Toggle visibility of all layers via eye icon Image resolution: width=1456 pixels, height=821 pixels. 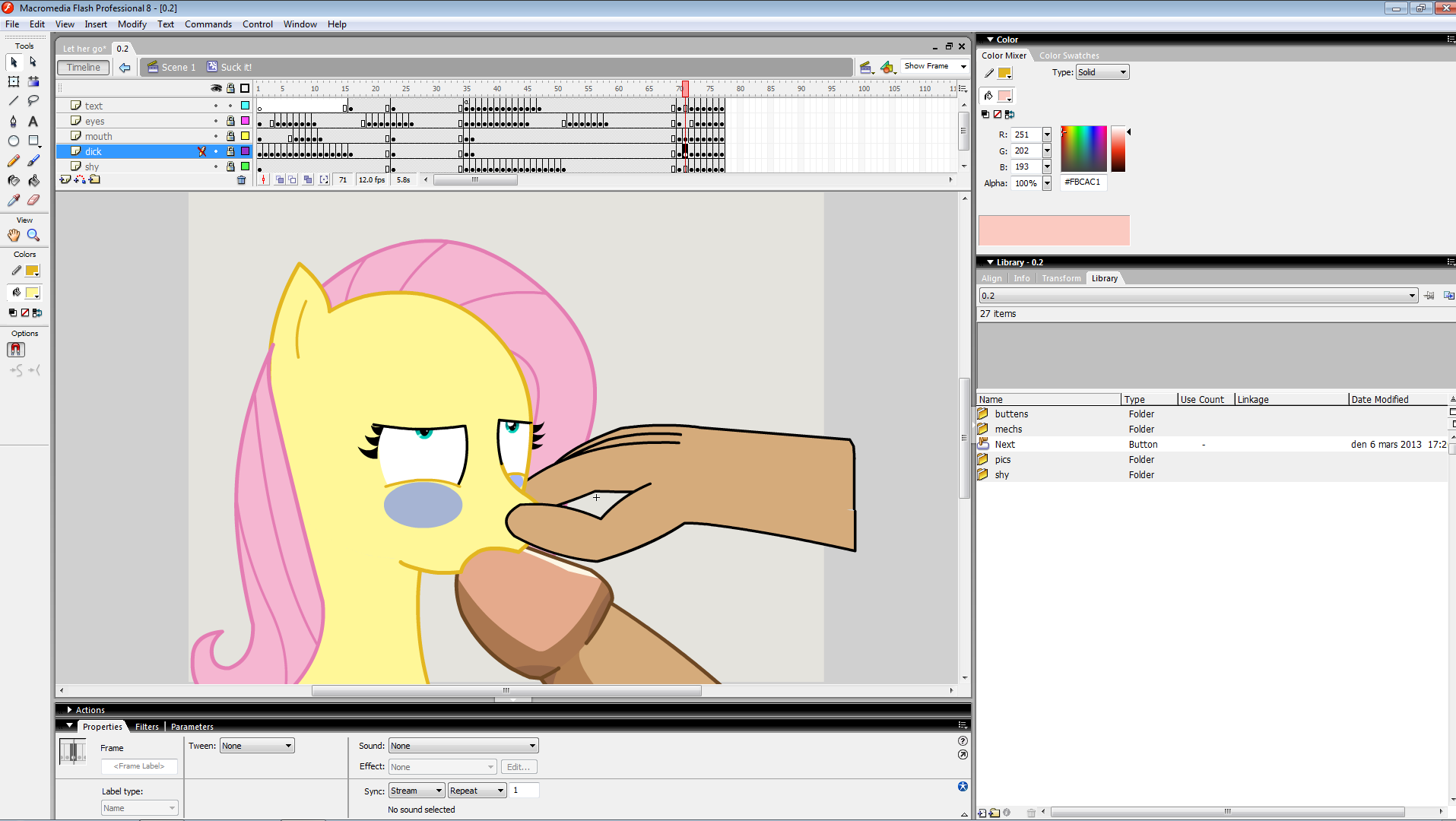coord(217,88)
